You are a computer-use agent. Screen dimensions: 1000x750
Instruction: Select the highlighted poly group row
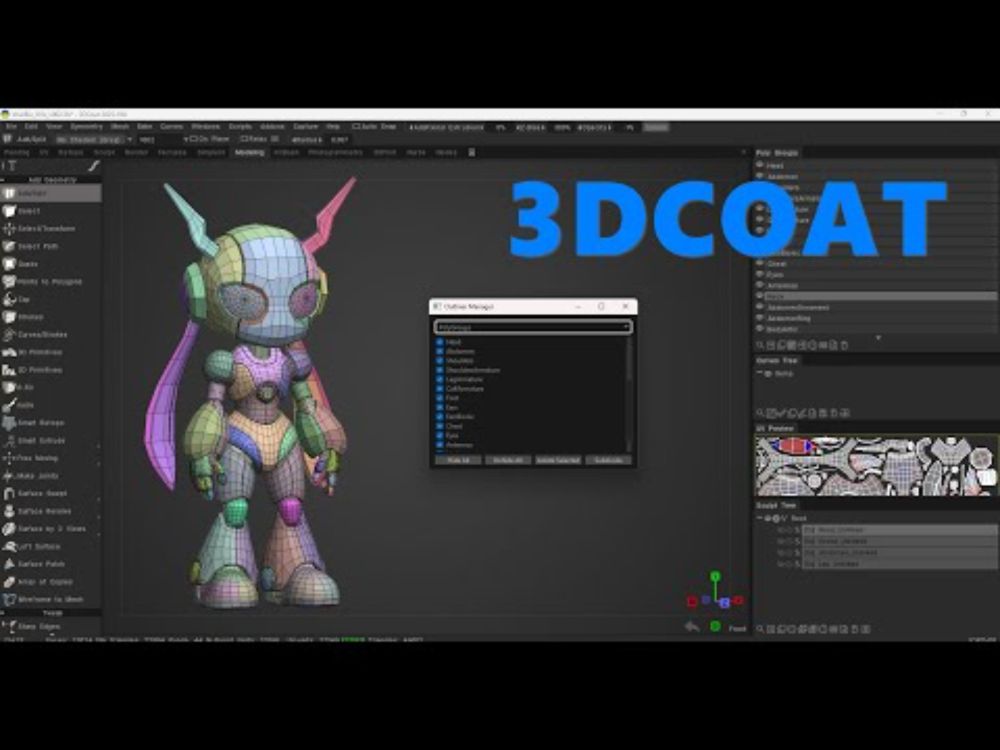click(876, 296)
